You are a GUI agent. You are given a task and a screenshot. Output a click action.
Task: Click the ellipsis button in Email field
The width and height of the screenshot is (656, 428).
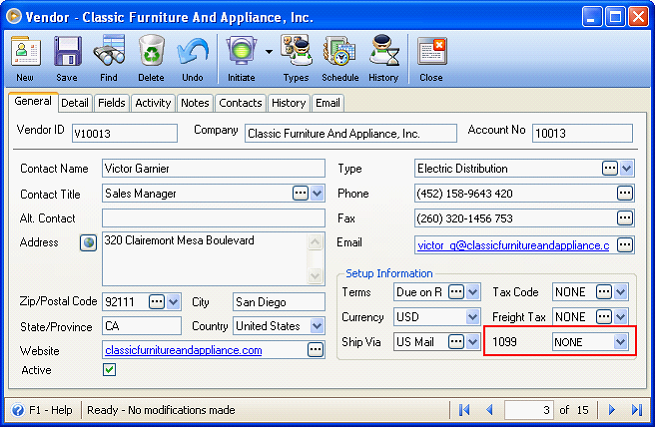(x=625, y=245)
